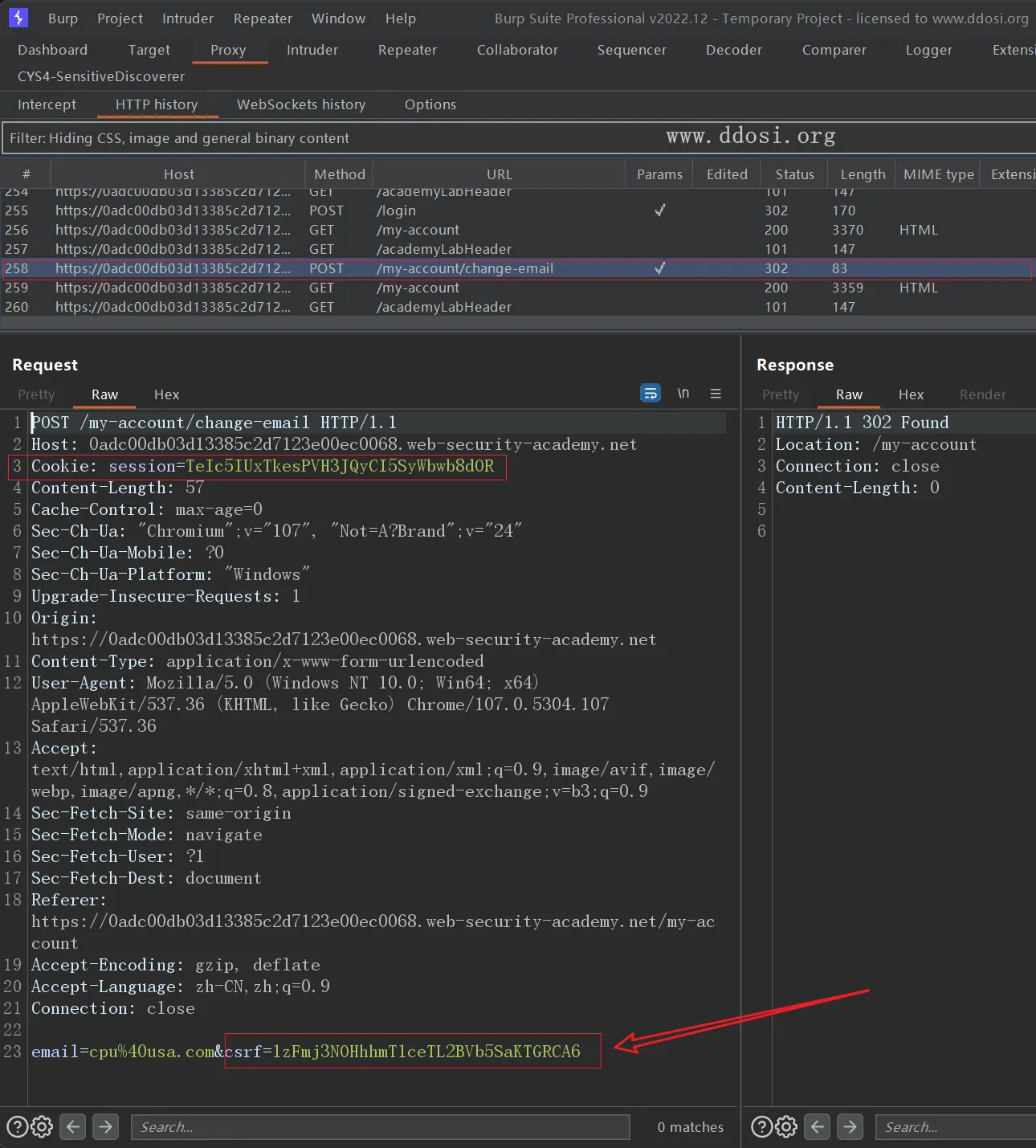Go to next match in Request search
This screenshot has height=1148, width=1036.
tap(105, 1126)
